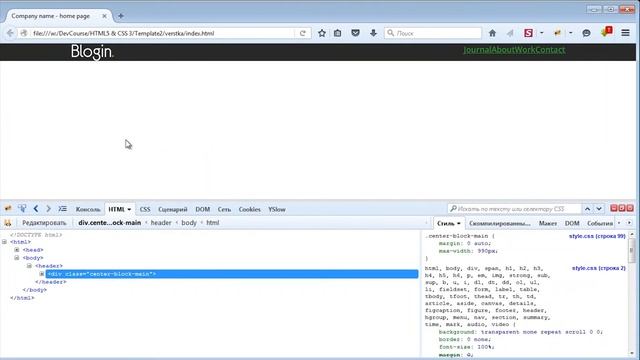Switch to the Cookies tab
640x360 pixels.
(249, 209)
